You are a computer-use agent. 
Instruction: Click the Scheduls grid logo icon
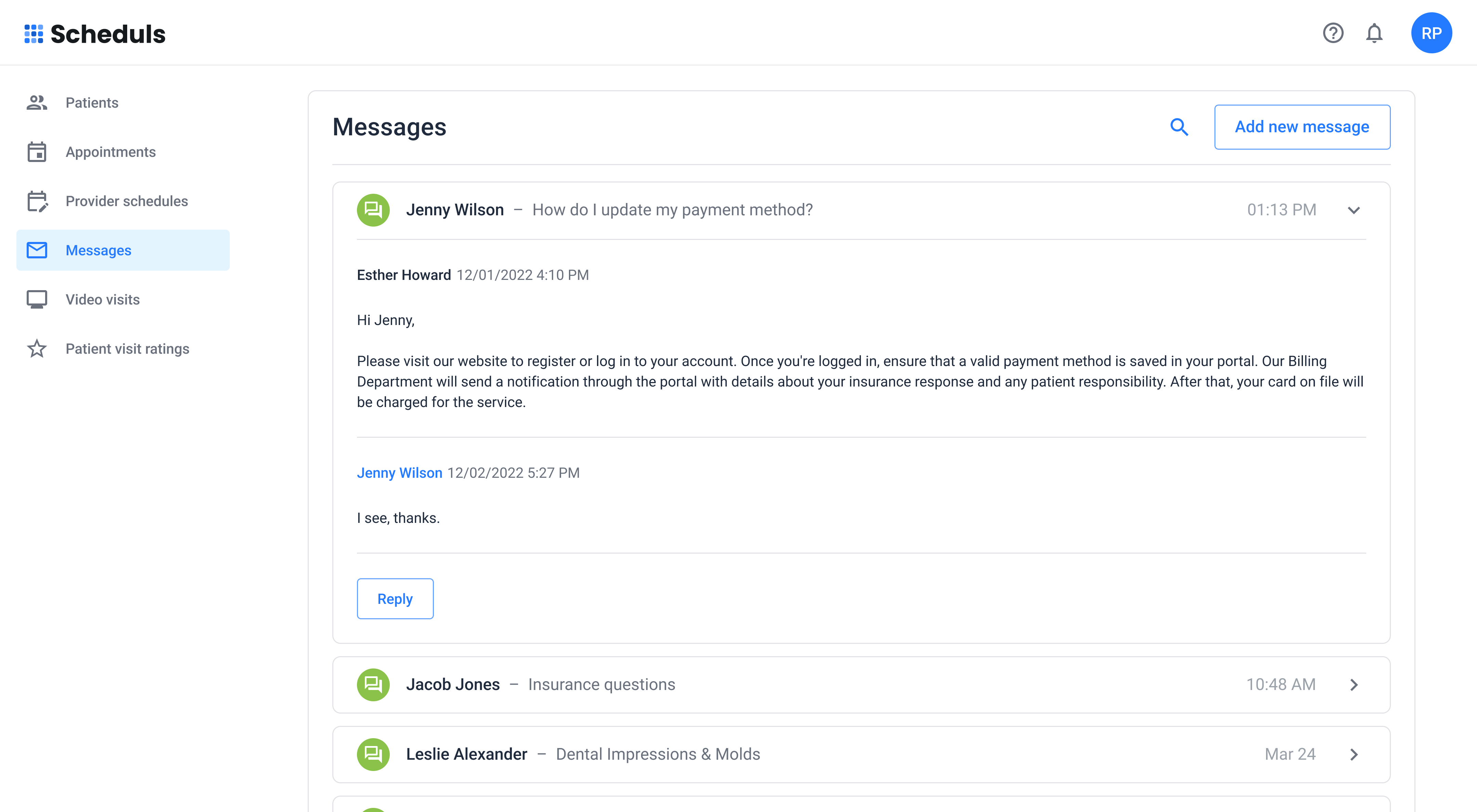tap(33, 34)
